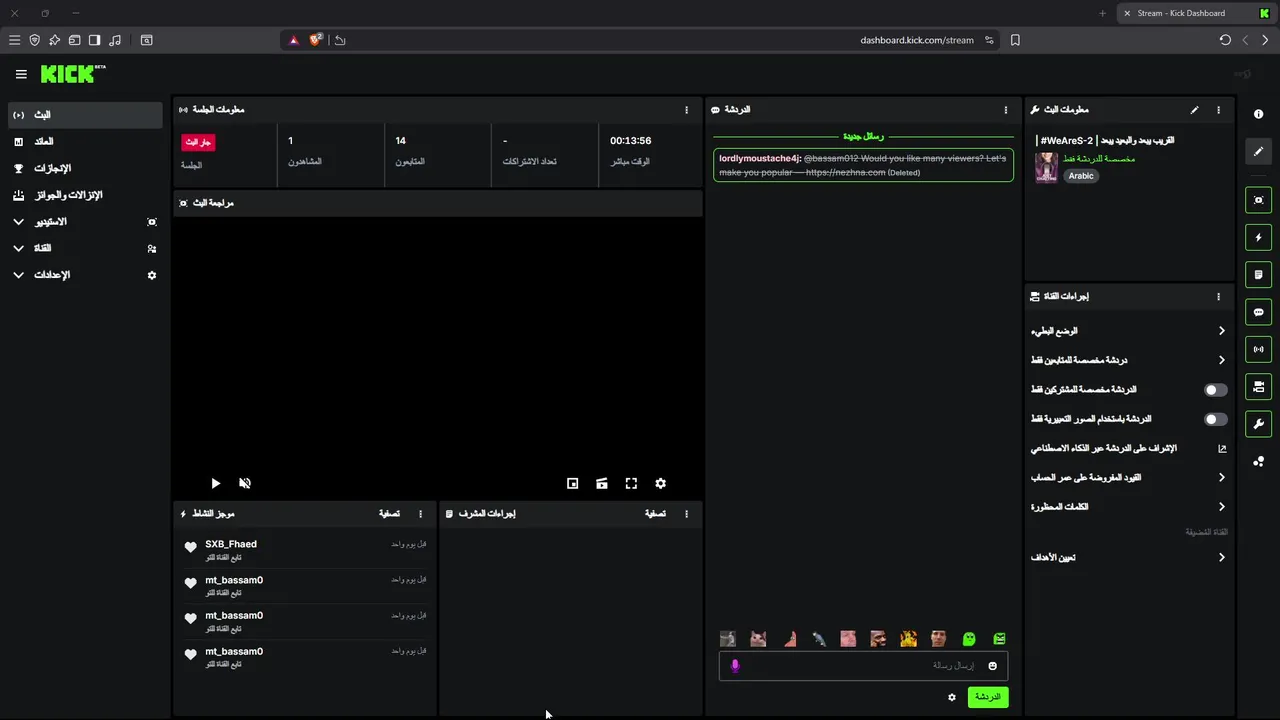Click the info icon in right toolbar
Viewport: 1280px width, 720px height.
coord(1259,114)
